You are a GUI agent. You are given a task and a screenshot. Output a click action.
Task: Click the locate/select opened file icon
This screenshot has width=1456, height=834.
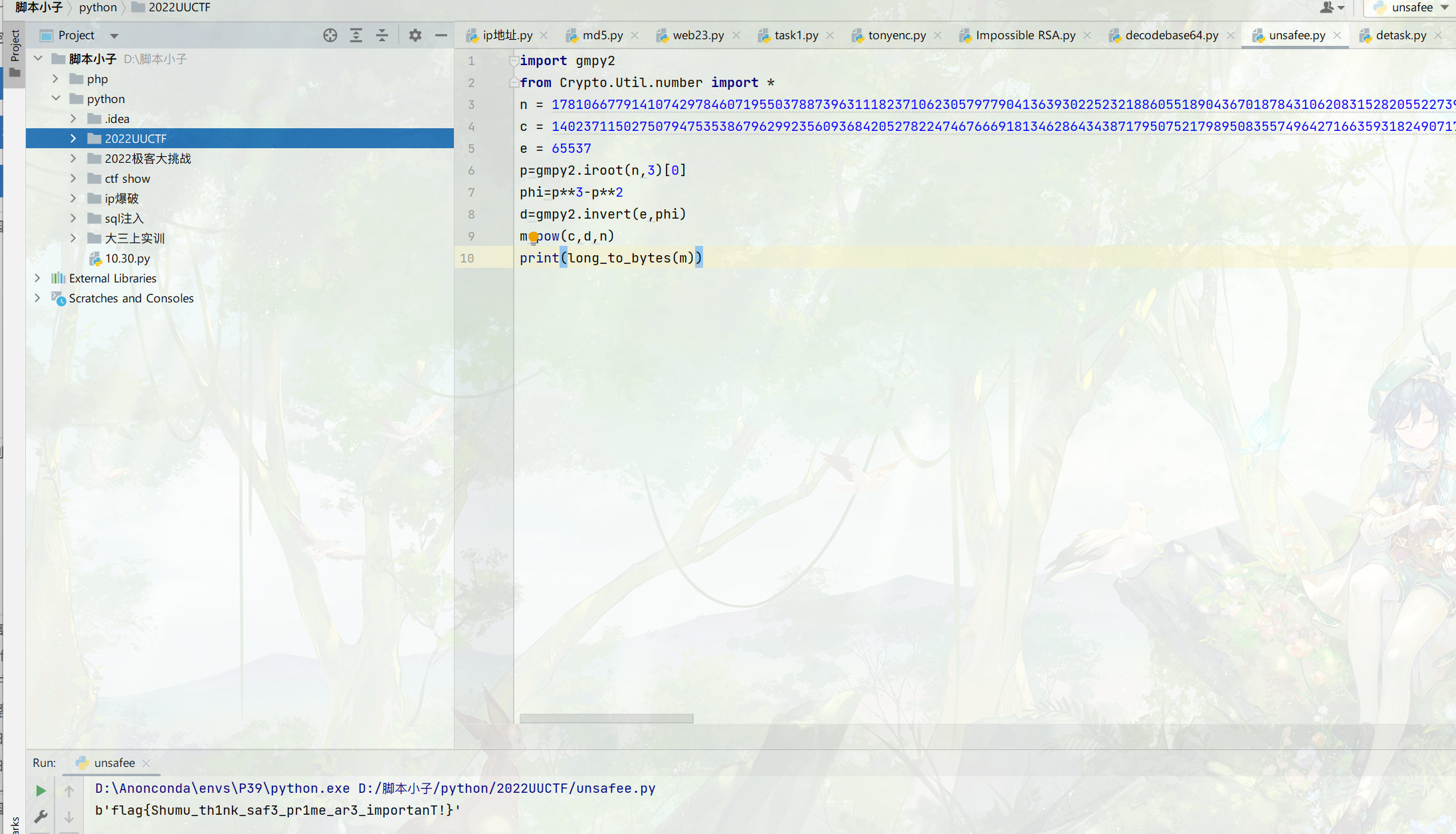point(330,35)
